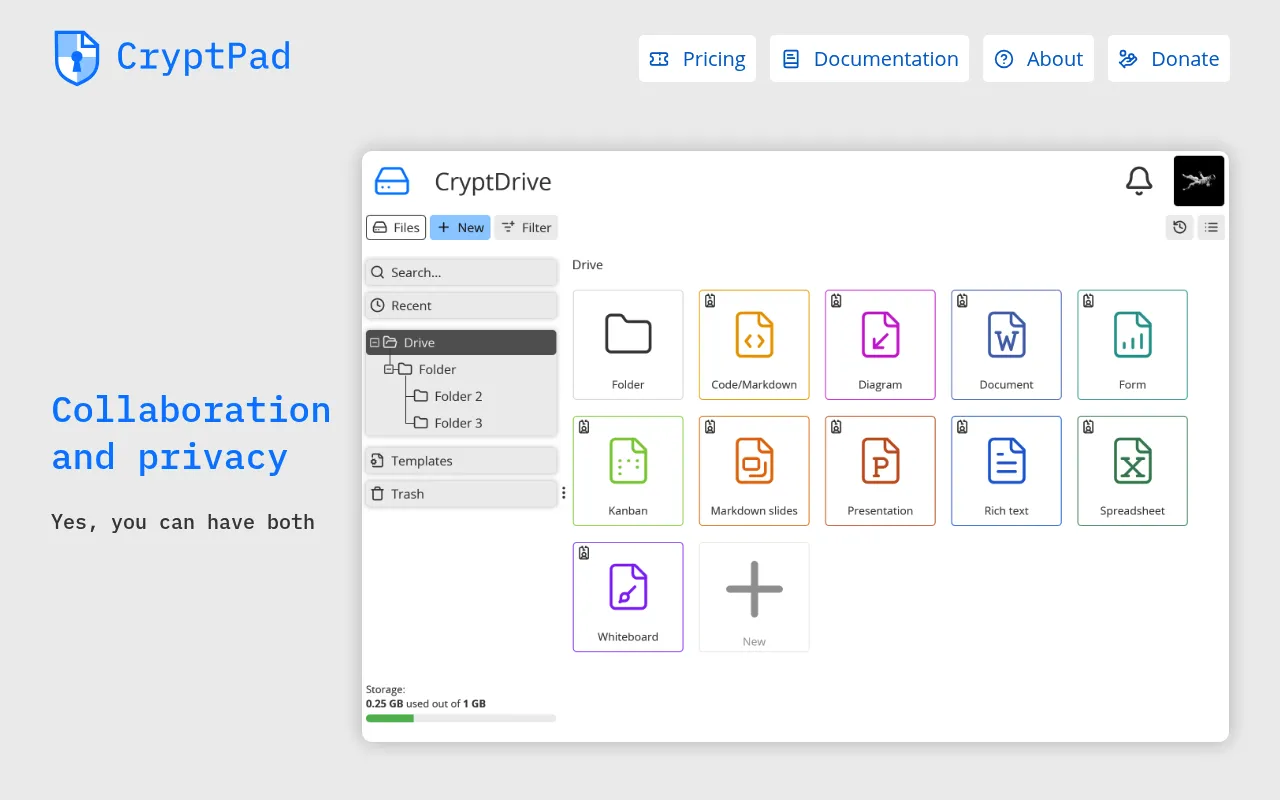Click the New plus tile
Screen dimensions: 1280x800
pyautogui.click(x=754, y=597)
